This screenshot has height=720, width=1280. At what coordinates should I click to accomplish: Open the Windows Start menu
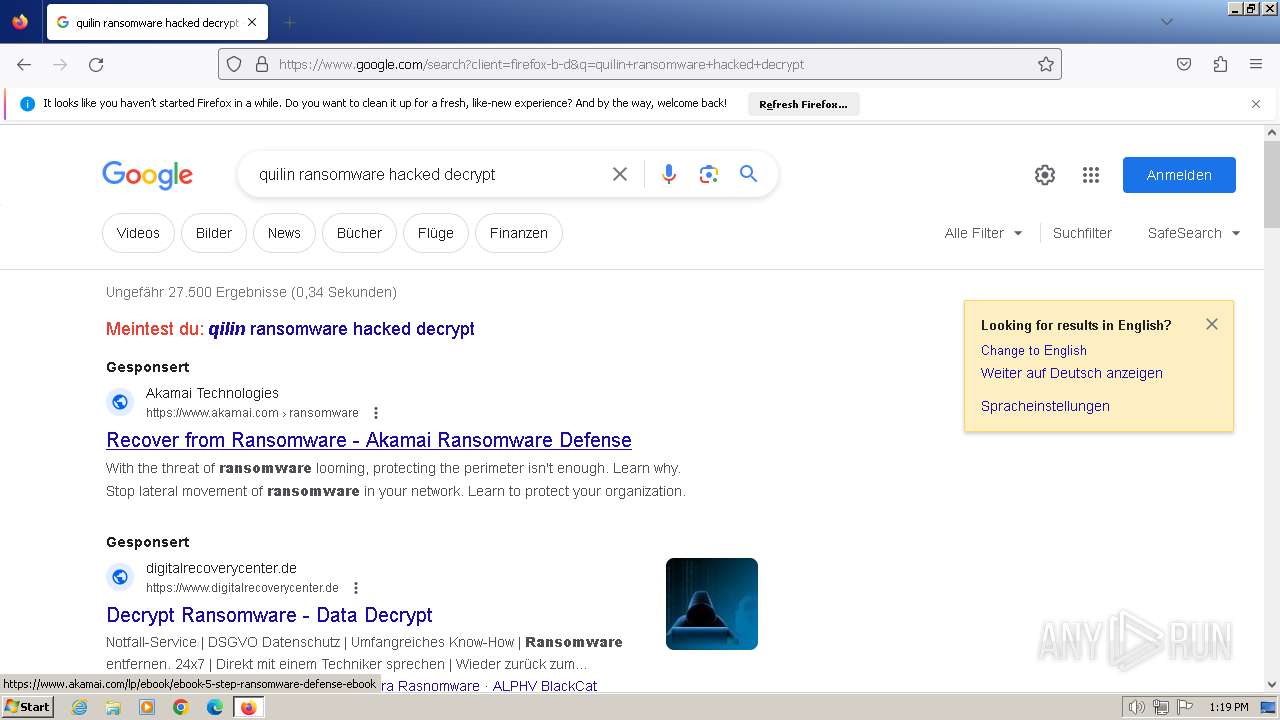point(27,707)
